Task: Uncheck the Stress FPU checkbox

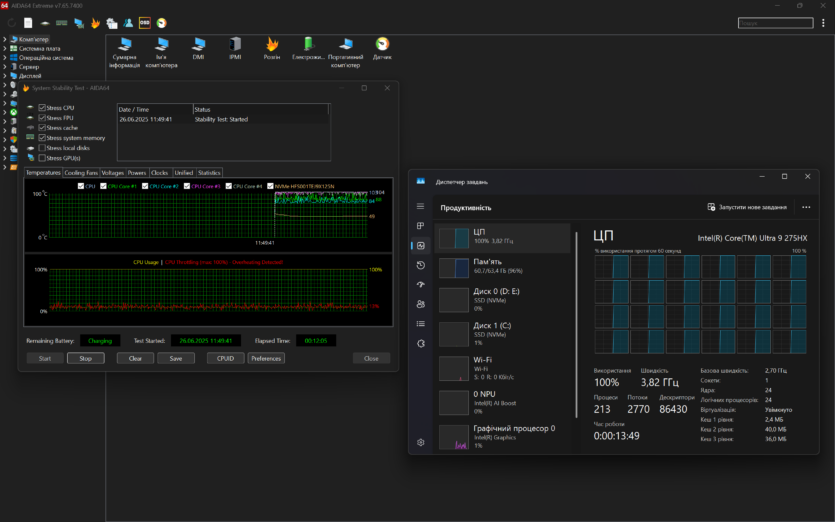Action: tap(42, 118)
